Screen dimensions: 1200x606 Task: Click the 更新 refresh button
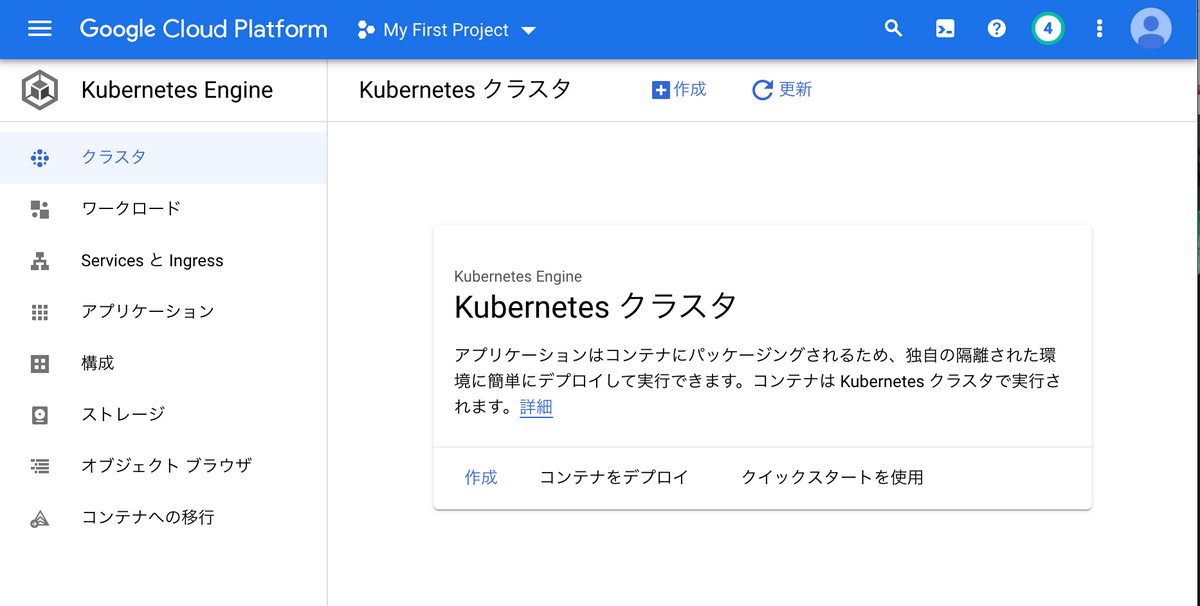click(782, 90)
